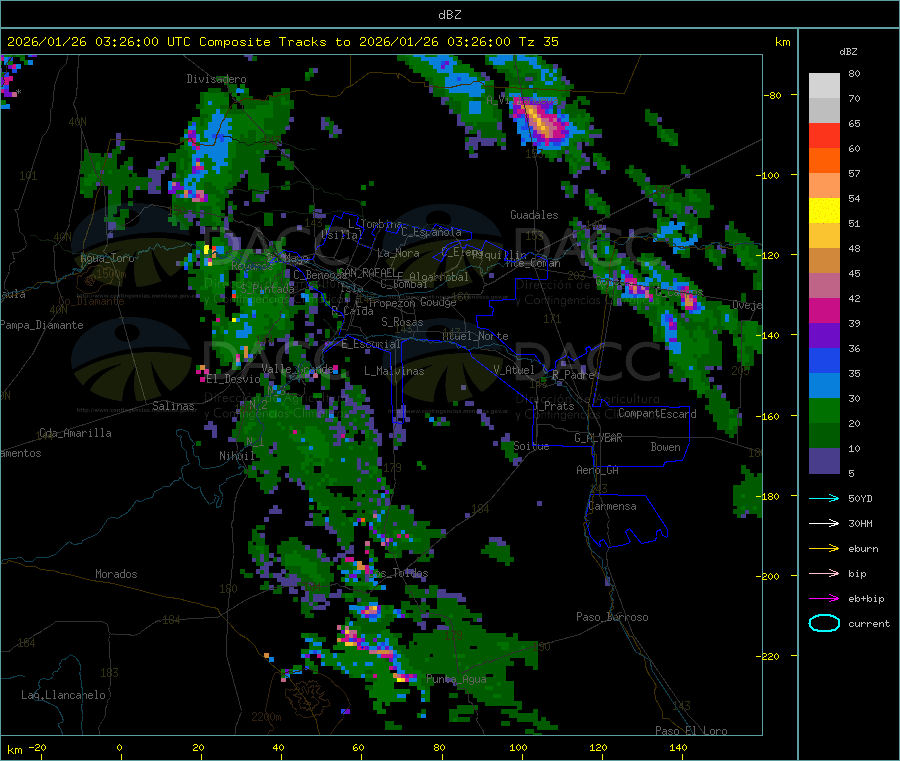
Task: Click the 0 km horizontal axis label
Action: pyautogui.click(x=119, y=747)
